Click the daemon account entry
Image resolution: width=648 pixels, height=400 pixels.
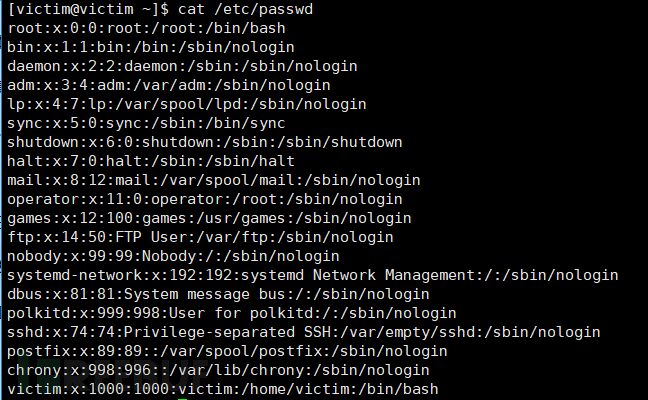(x=182, y=66)
